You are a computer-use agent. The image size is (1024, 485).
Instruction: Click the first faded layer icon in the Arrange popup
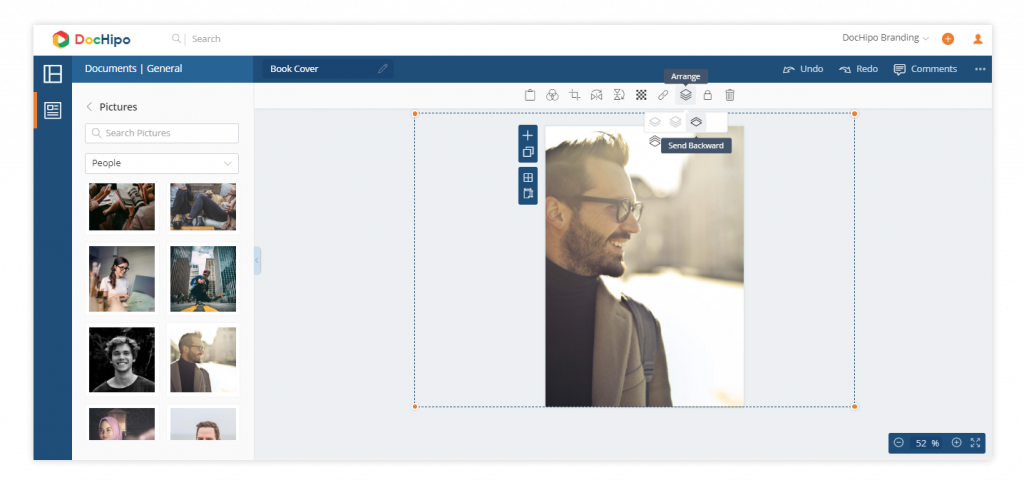coord(655,122)
